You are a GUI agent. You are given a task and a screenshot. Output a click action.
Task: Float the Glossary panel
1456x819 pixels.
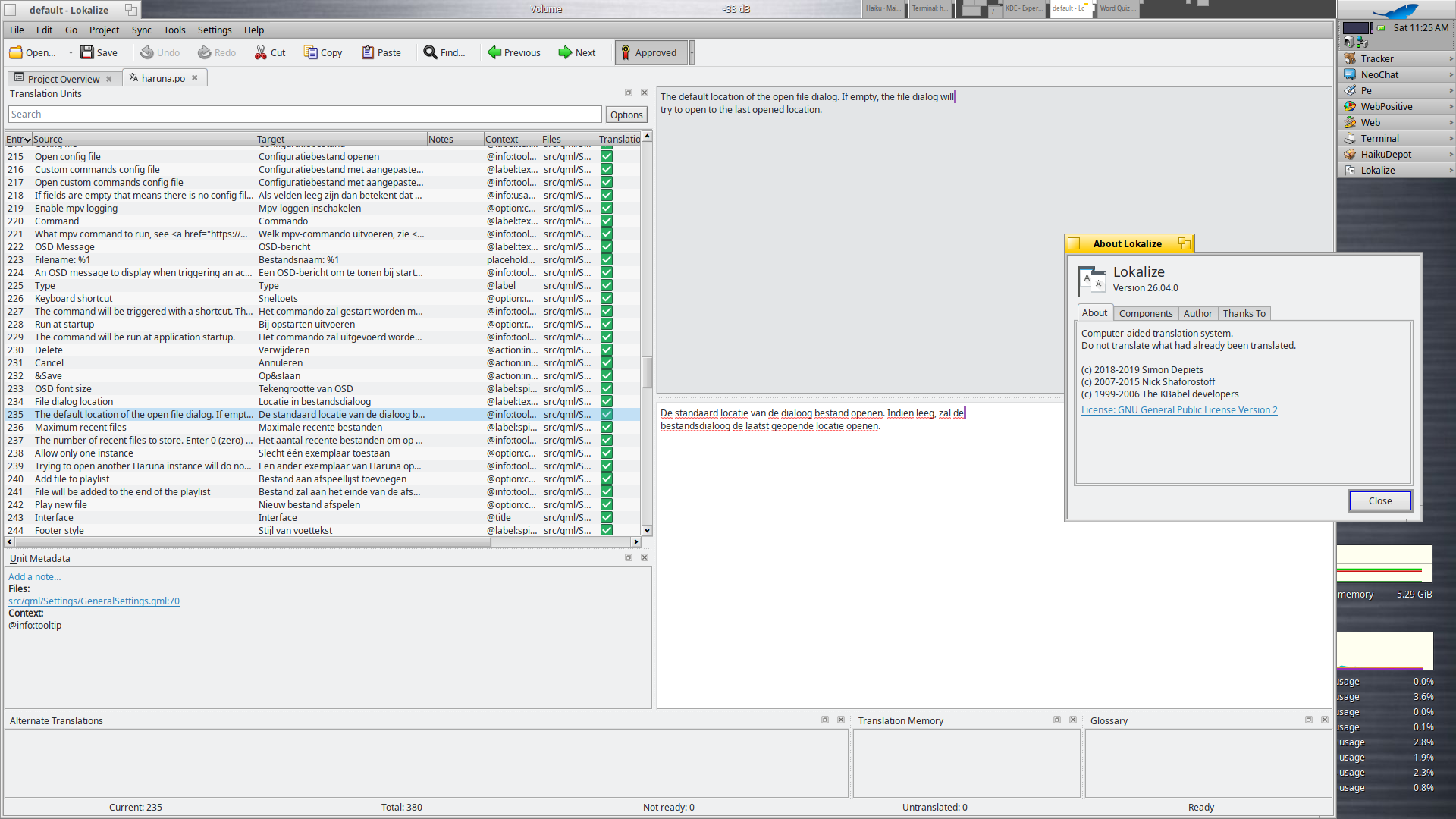1309,720
